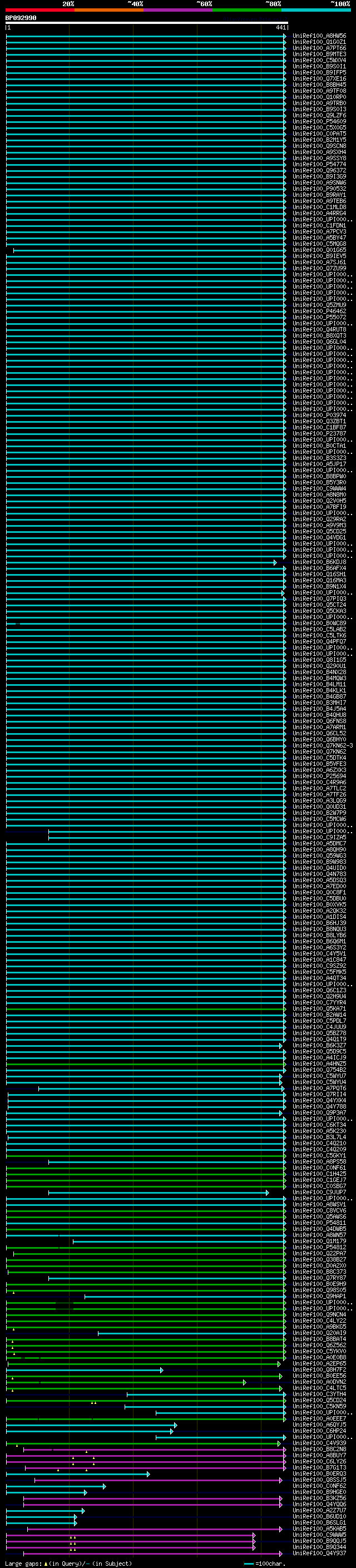Select hit label UniRef100_Q20AI9
This screenshot has width=356, height=1568.
(319, 1333)
